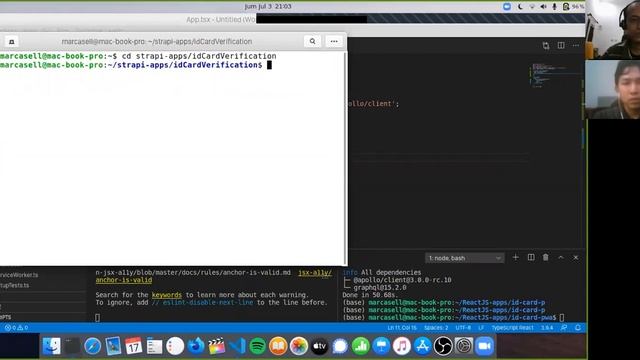Click the clock 'Jum Jul 3 21:03'
The image size is (640, 360).
[x=268, y=7]
